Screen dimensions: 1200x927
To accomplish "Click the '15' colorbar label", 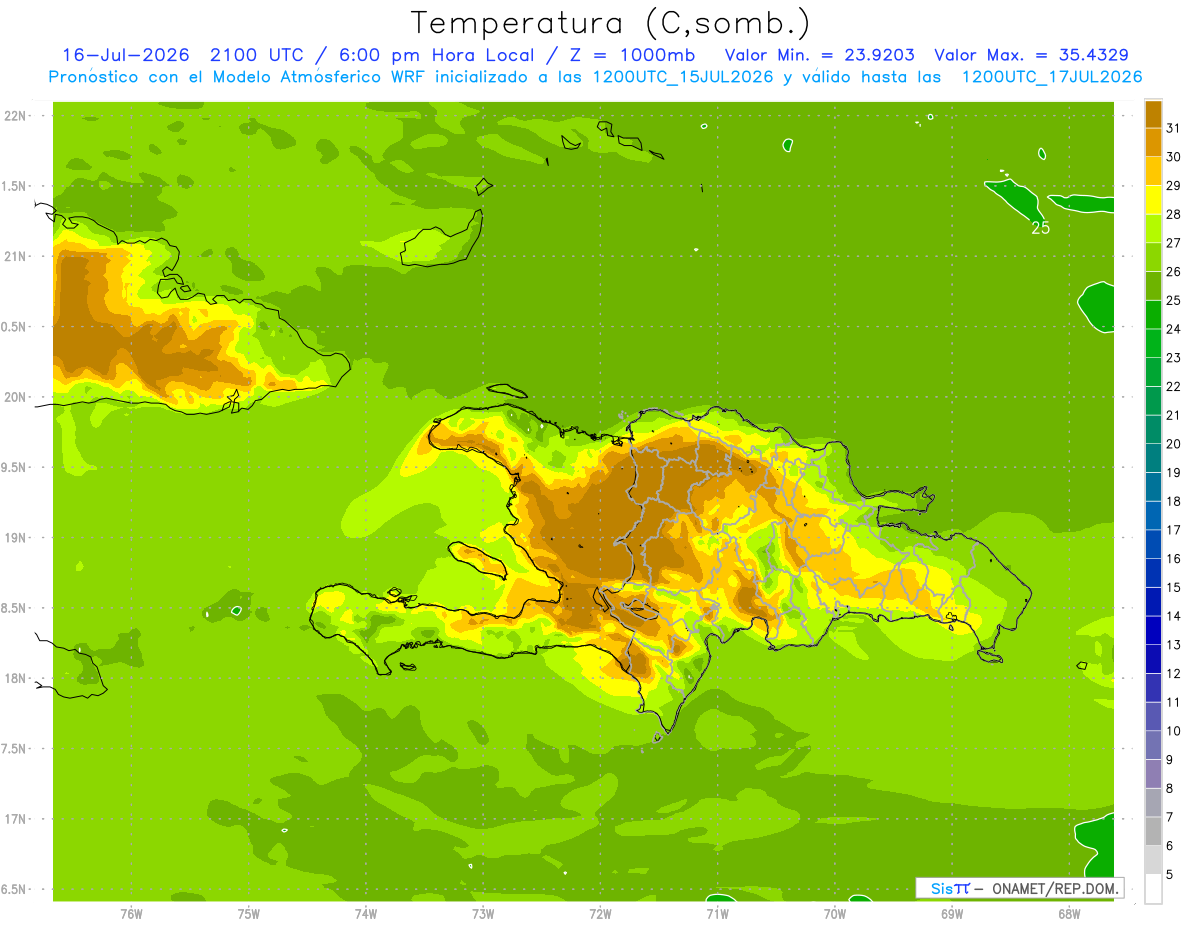I will 1173,588.
